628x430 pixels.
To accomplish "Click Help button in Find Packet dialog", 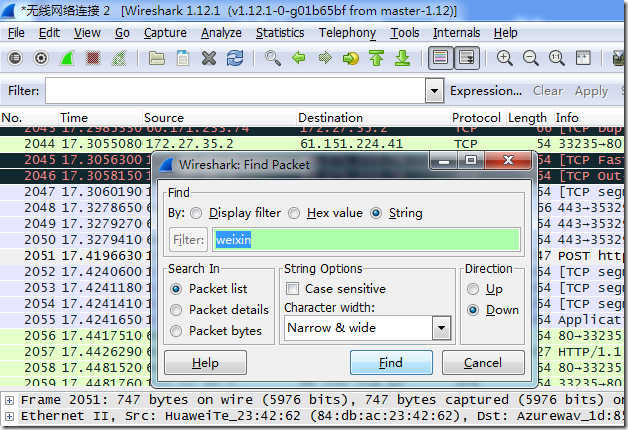I will (205, 363).
